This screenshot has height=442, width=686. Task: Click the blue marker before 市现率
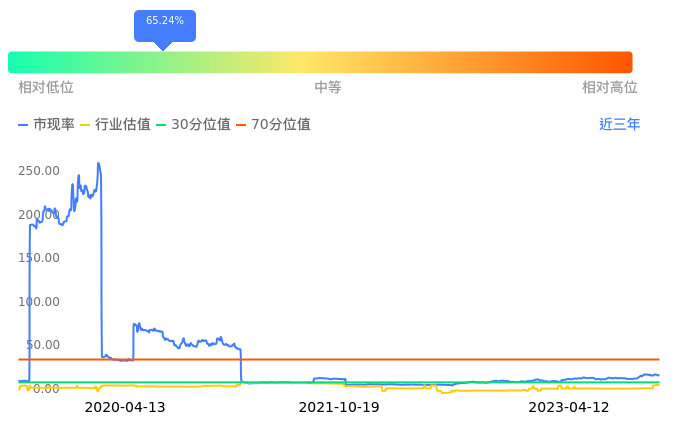tap(23, 125)
